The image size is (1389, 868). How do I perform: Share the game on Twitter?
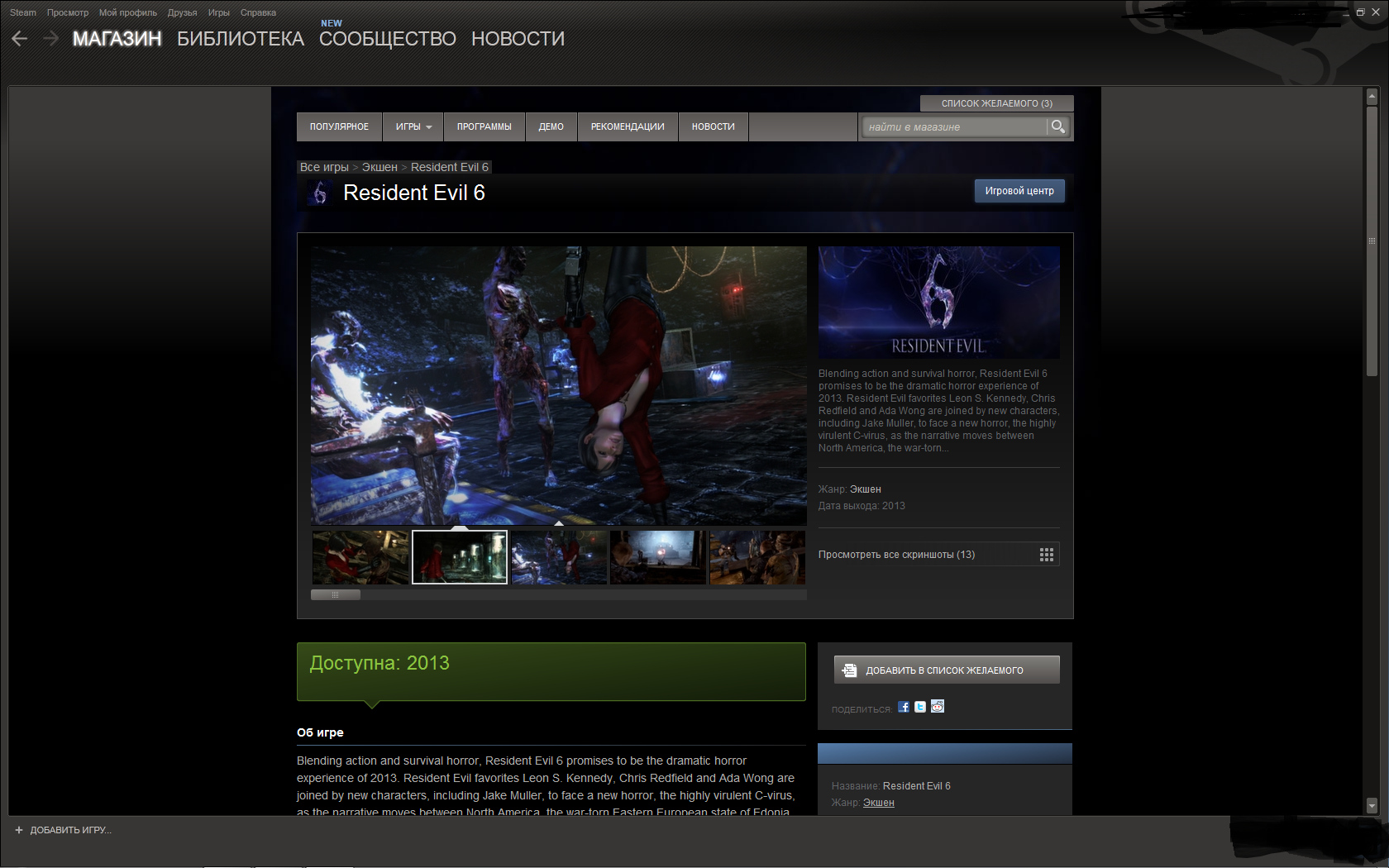[920, 707]
